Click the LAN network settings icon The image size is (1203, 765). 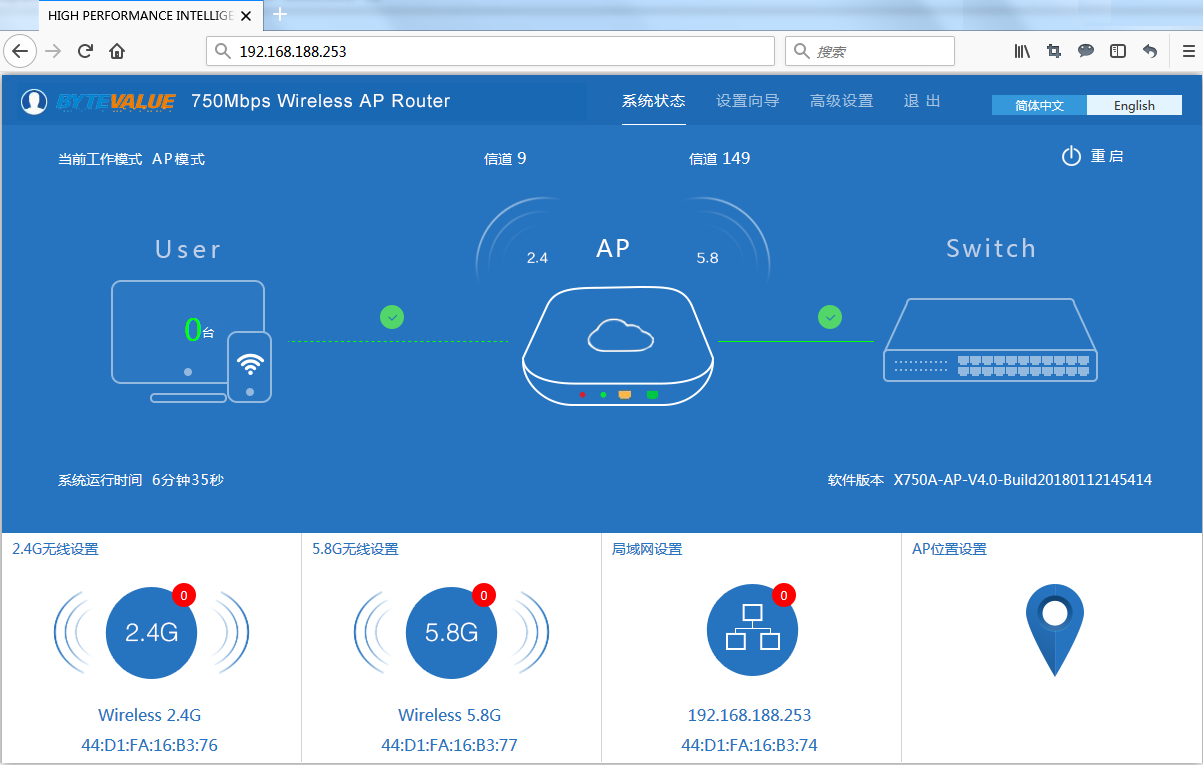point(752,630)
